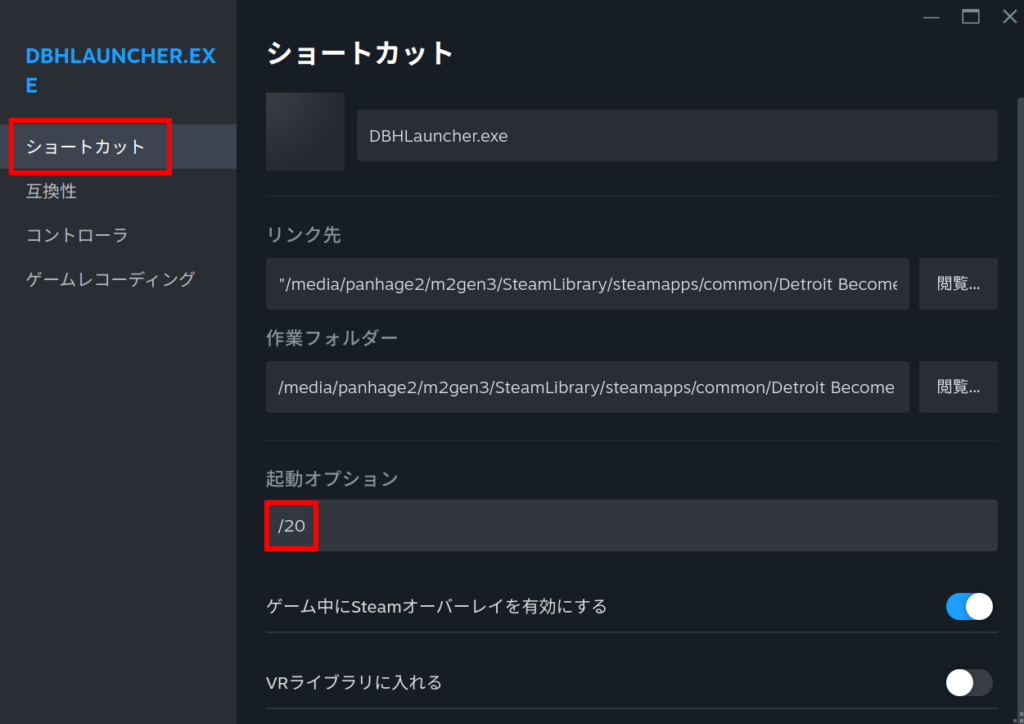Browse for the 作業フォルダー directory

tap(958, 387)
